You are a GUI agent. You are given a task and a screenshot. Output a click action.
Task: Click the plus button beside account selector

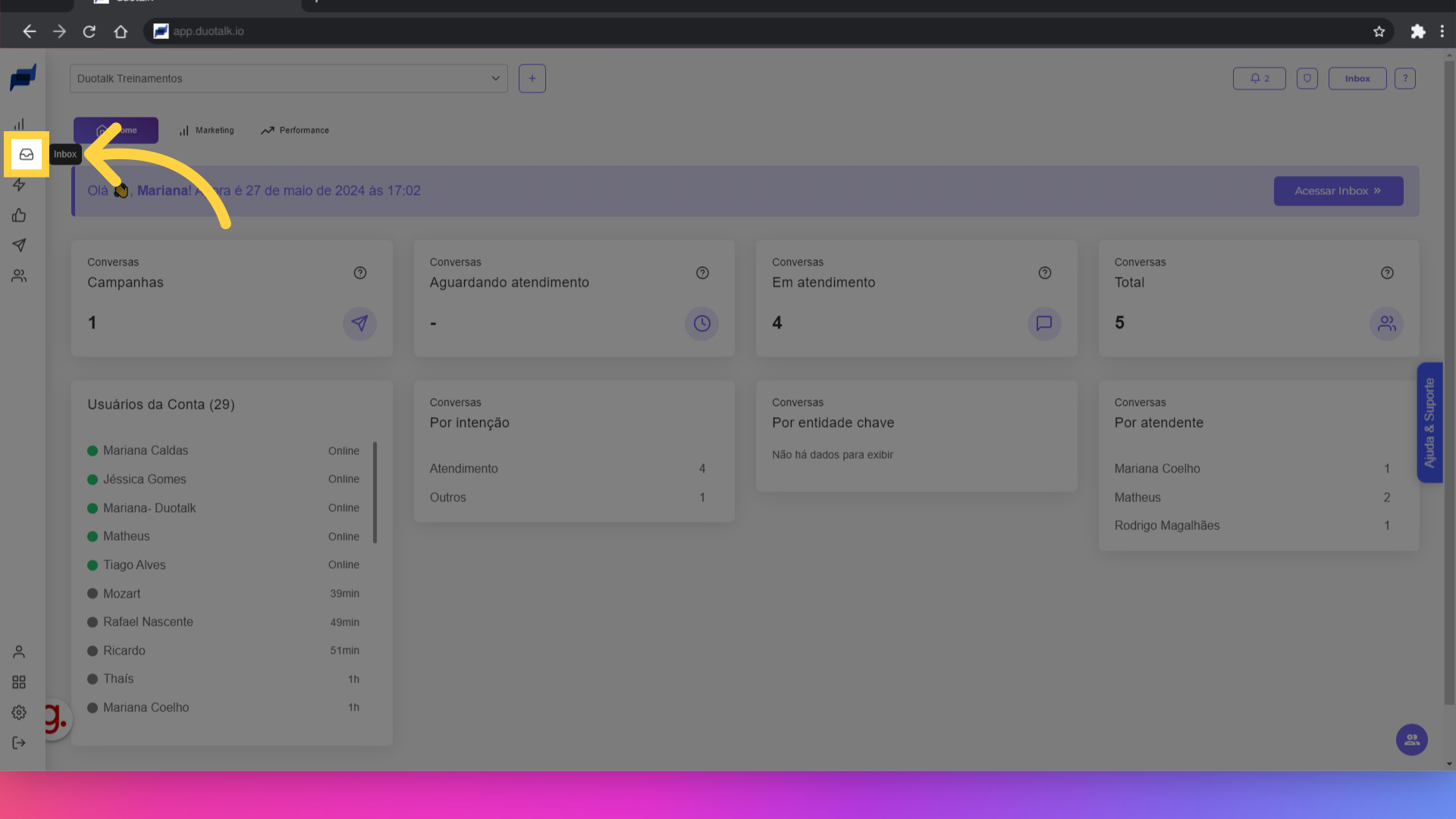(532, 78)
